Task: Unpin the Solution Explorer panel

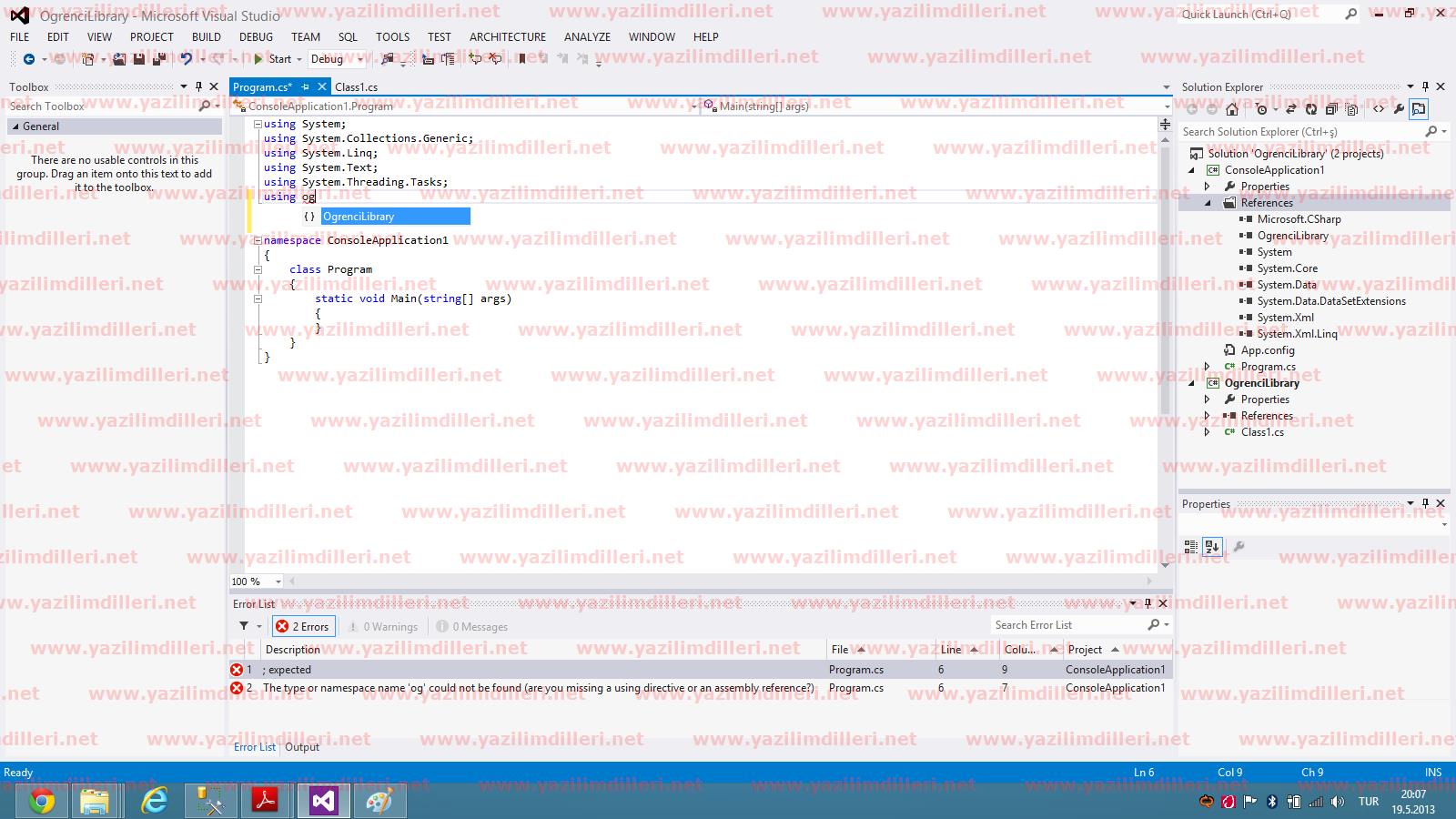Action: click(x=1425, y=86)
